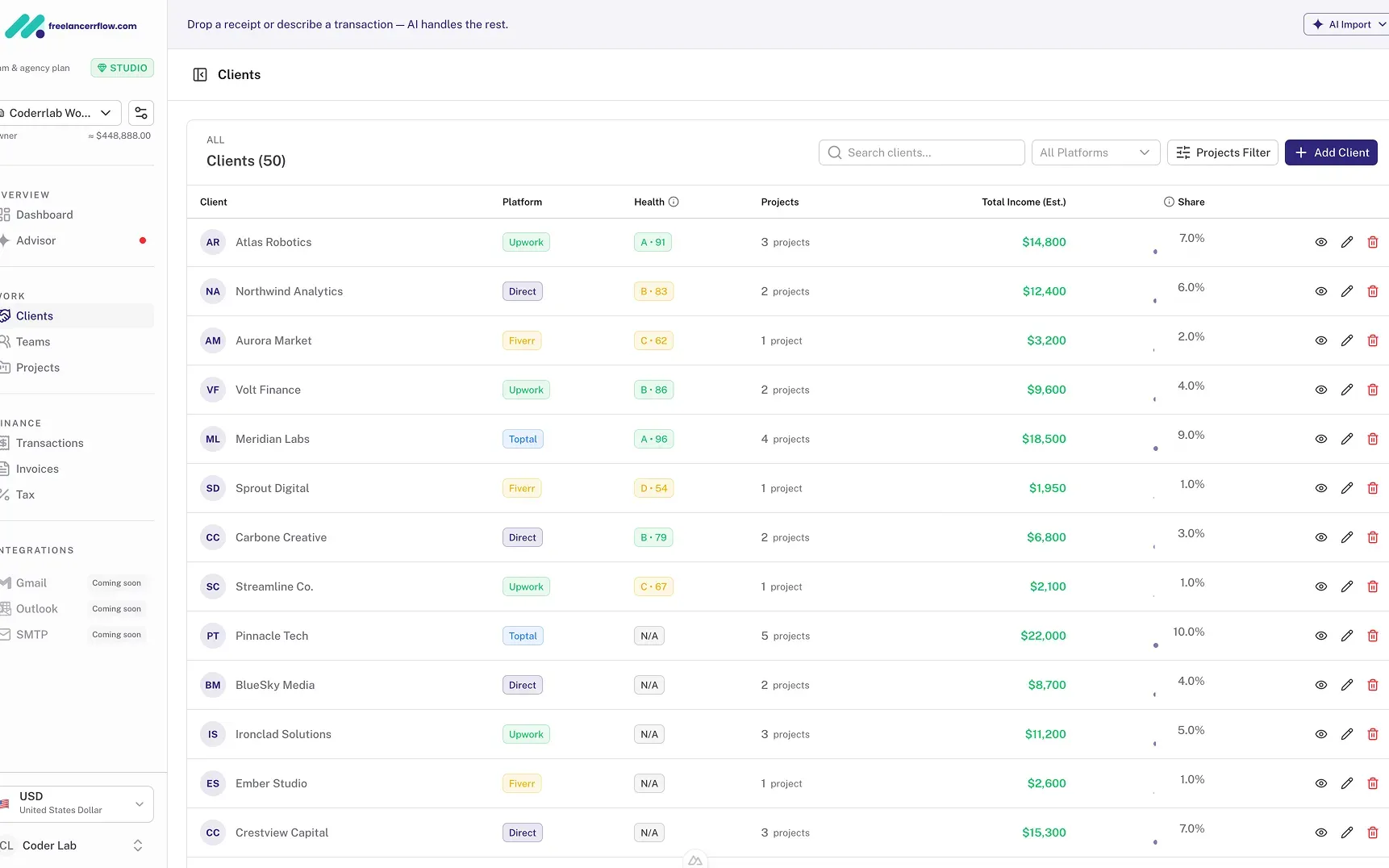1389x868 pixels.
Task: View details for Meridian Labs
Action: pos(1320,439)
